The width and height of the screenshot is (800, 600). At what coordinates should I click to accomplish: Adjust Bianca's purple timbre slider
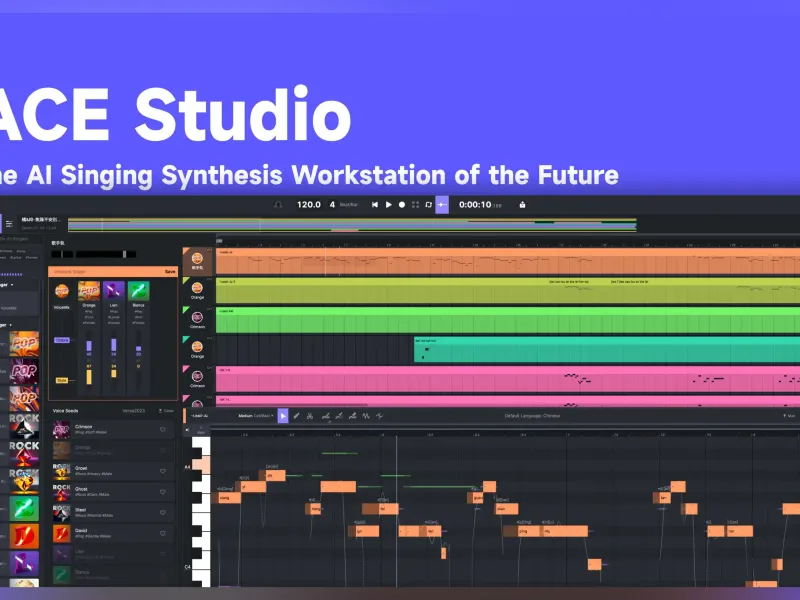coord(138,349)
